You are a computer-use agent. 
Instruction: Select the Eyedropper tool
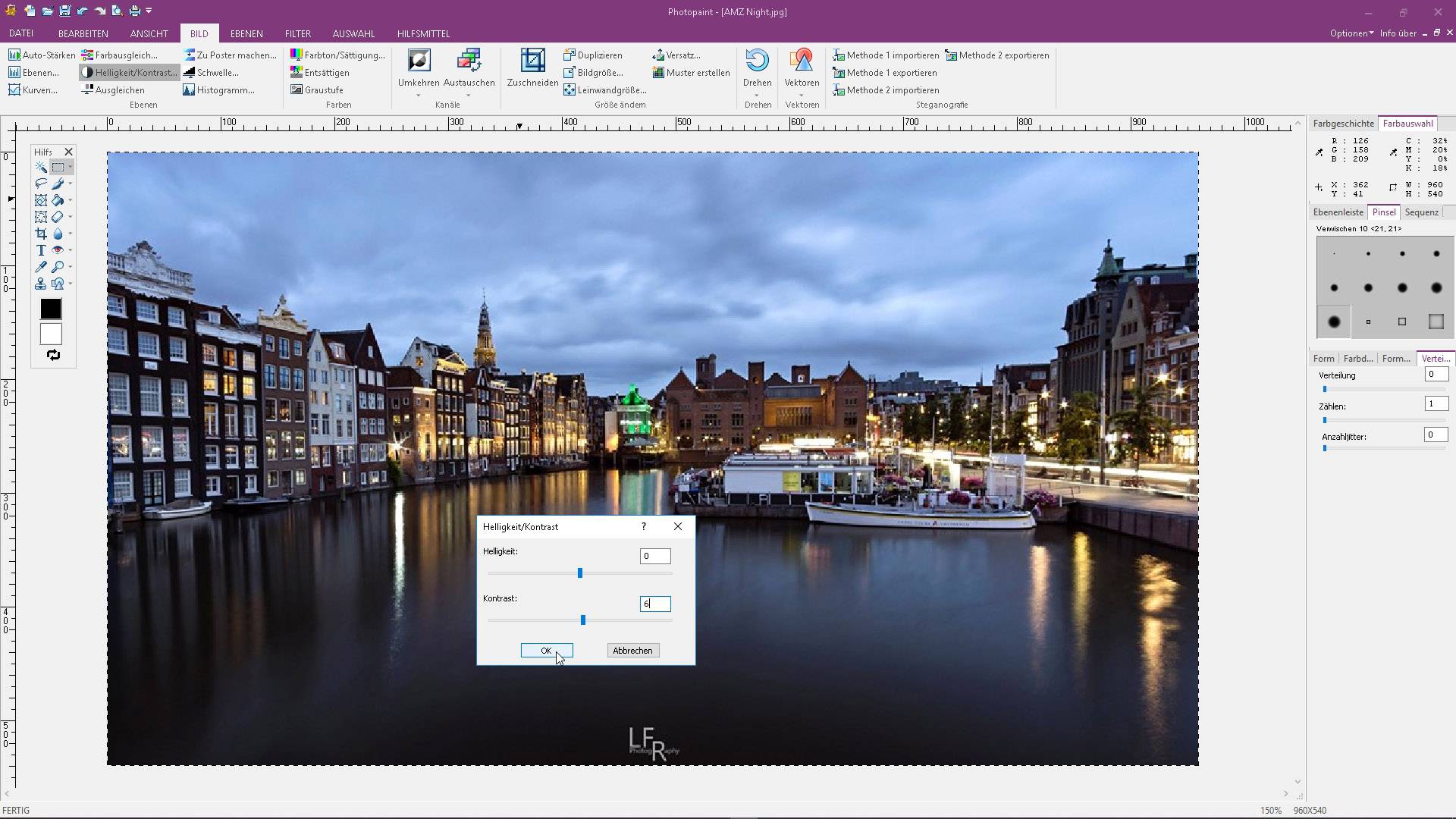pos(41,267)
